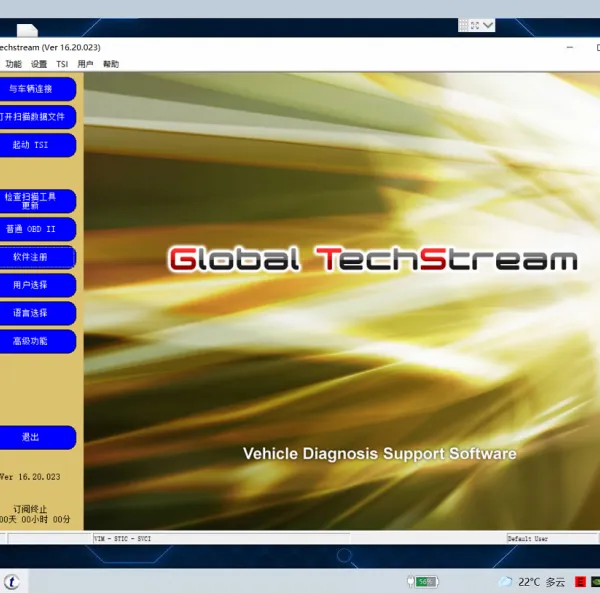Open the TSI menu
Image resolution: width=600 pixels, height=593 pixels.
[x=62, y=64]
